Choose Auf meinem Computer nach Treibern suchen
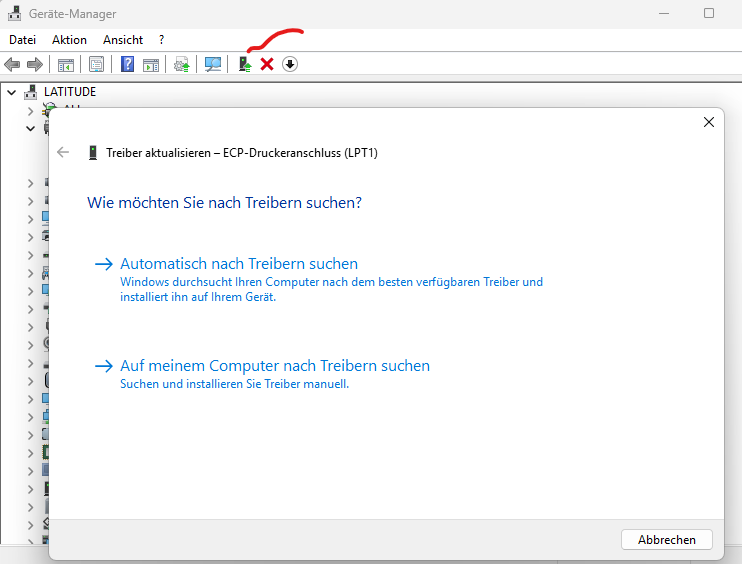The image size is (742, 564). [262, 374]
